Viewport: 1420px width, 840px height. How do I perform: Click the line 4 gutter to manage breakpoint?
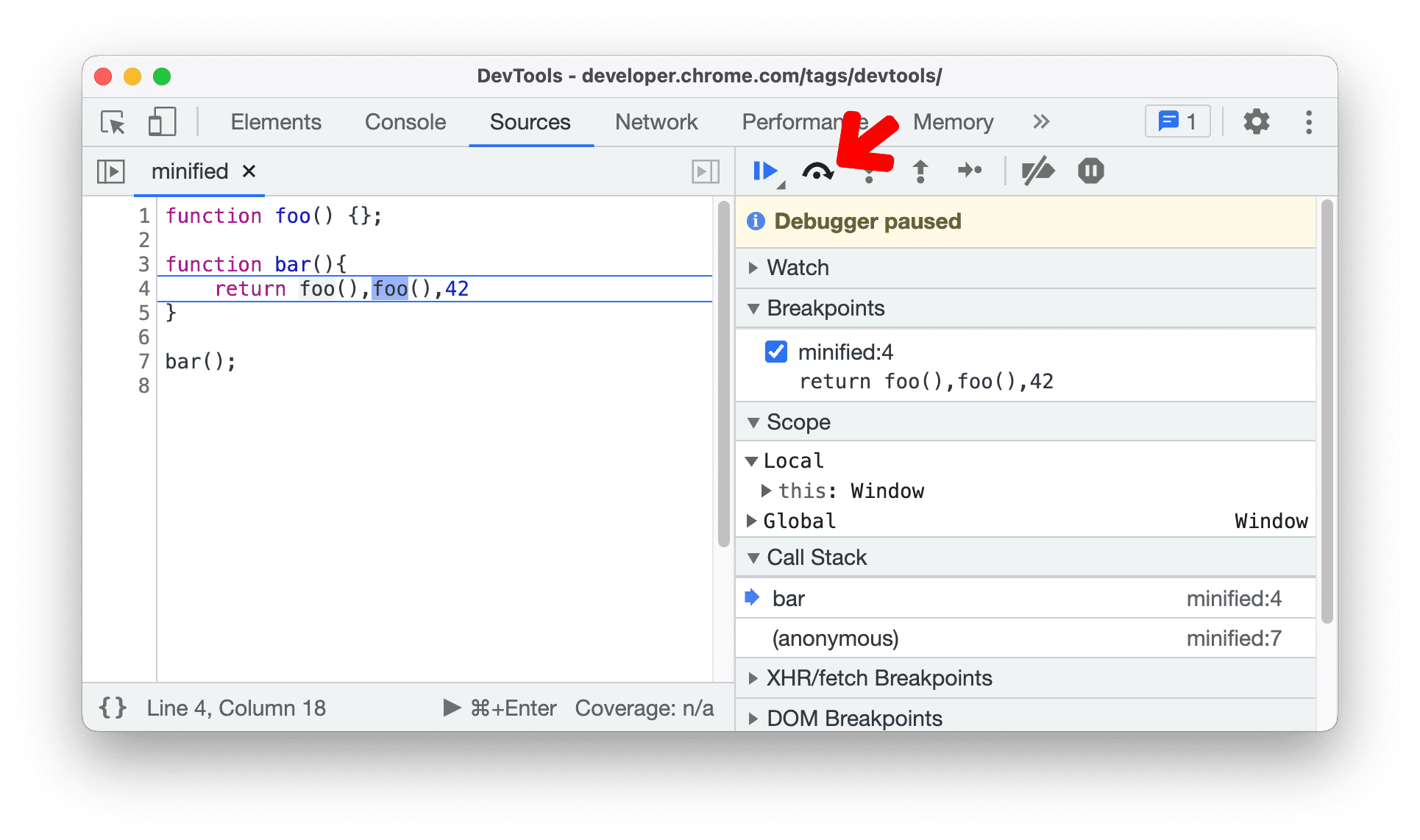click(x=144, y=290)
